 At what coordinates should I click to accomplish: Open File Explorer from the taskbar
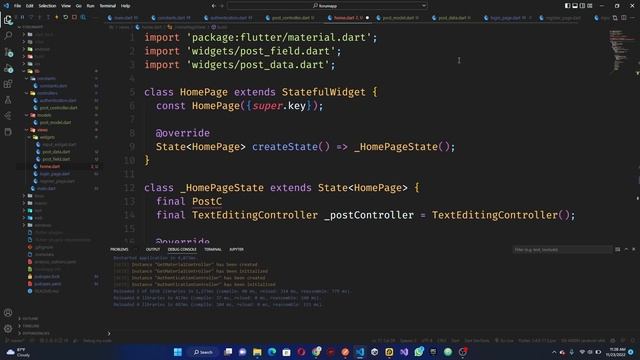pos(257,352)
